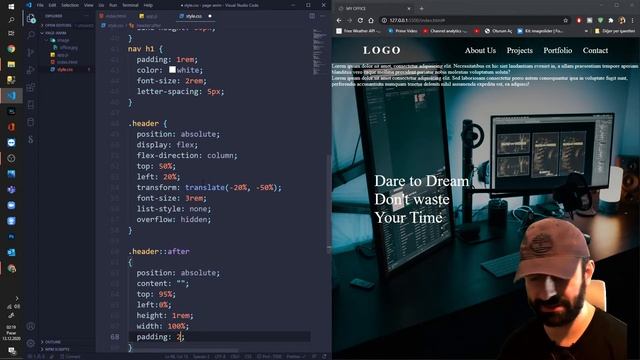
Task: Click the code minimap in the editor
Action: [x=320, y=51]
